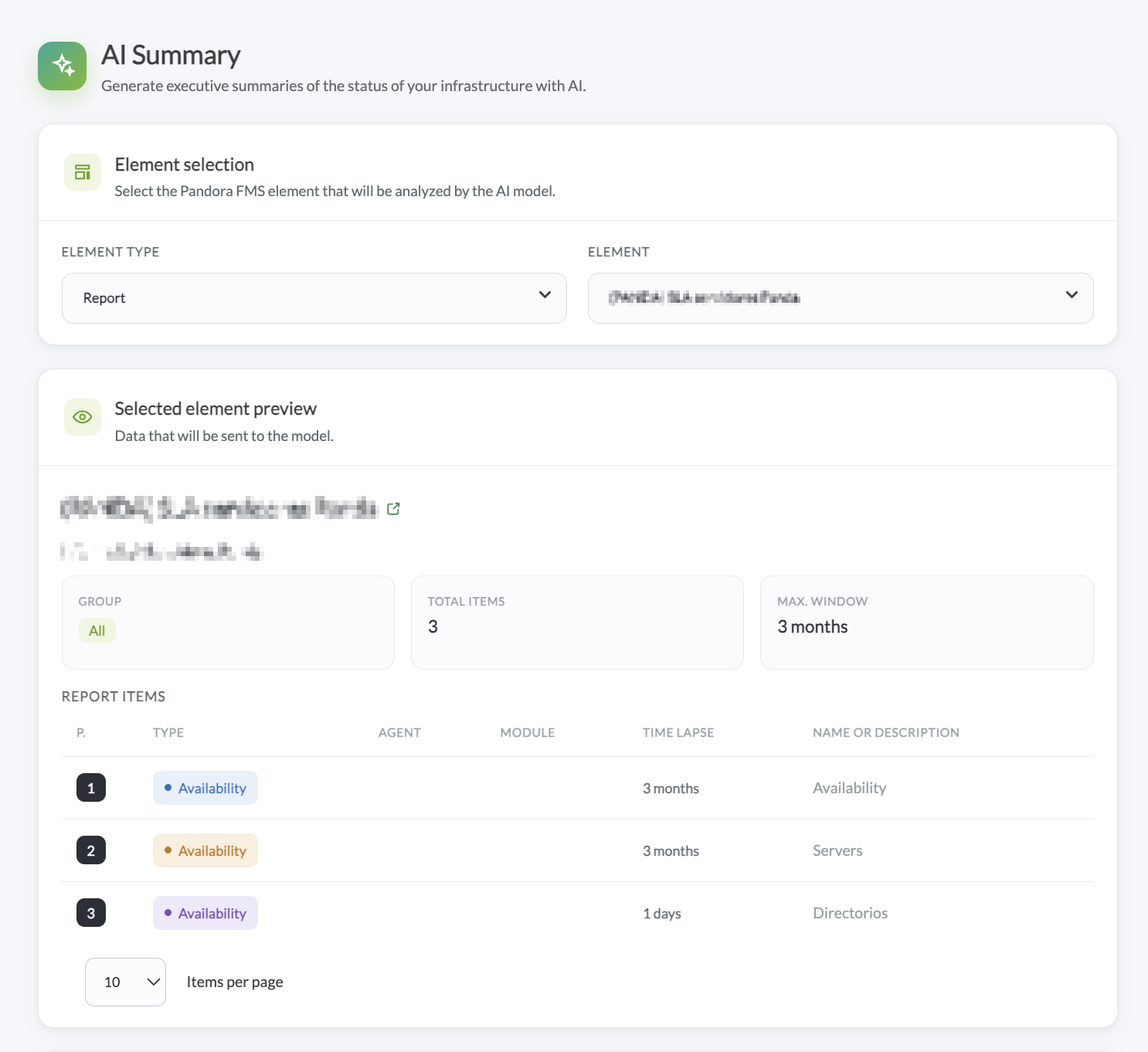1148x1052 pixels.
Task: Click the '3 months' time lapse in Servers row
Action: [671, 851]
